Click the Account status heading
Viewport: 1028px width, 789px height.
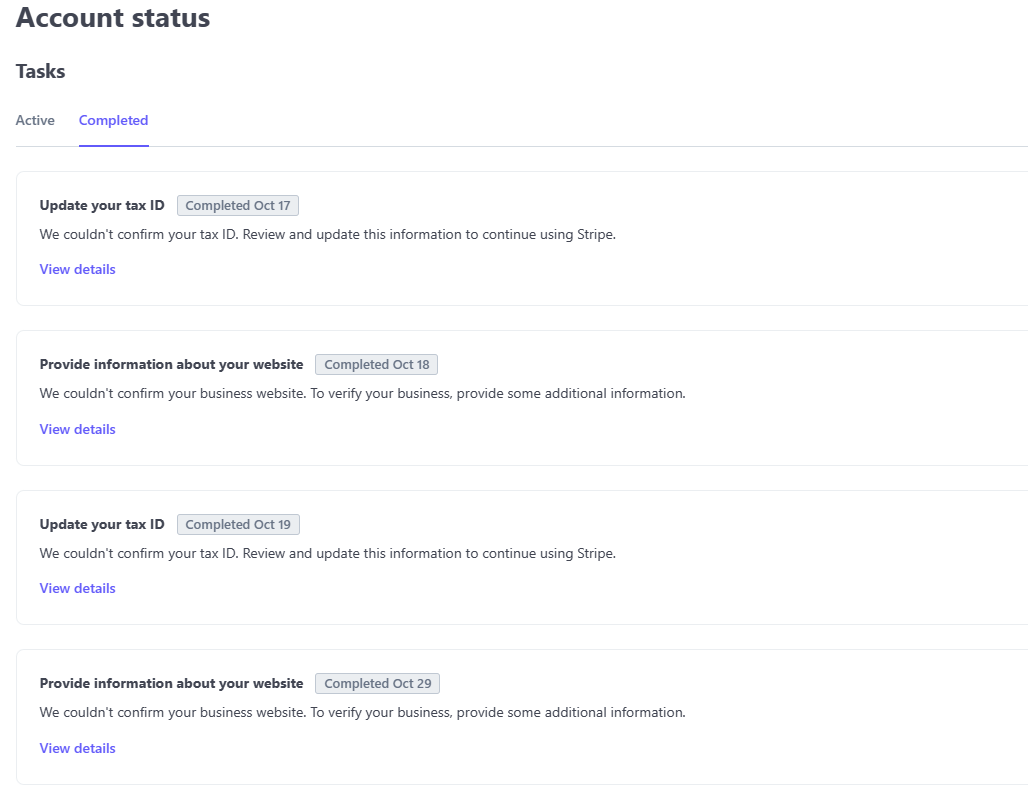tap(113, 18)
